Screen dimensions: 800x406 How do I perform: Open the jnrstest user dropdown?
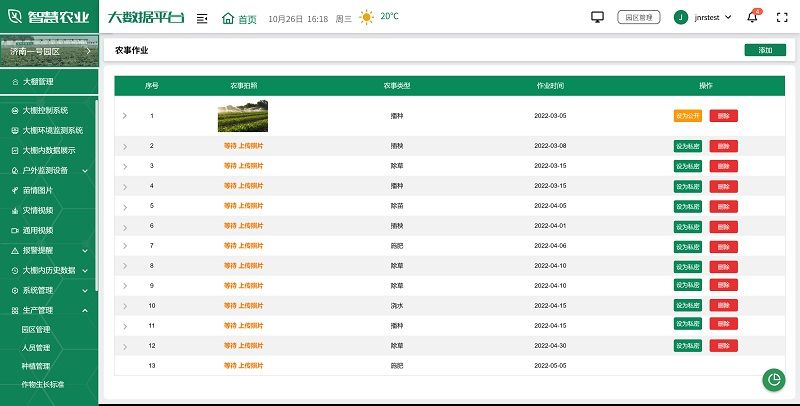[x=703, y=17]
